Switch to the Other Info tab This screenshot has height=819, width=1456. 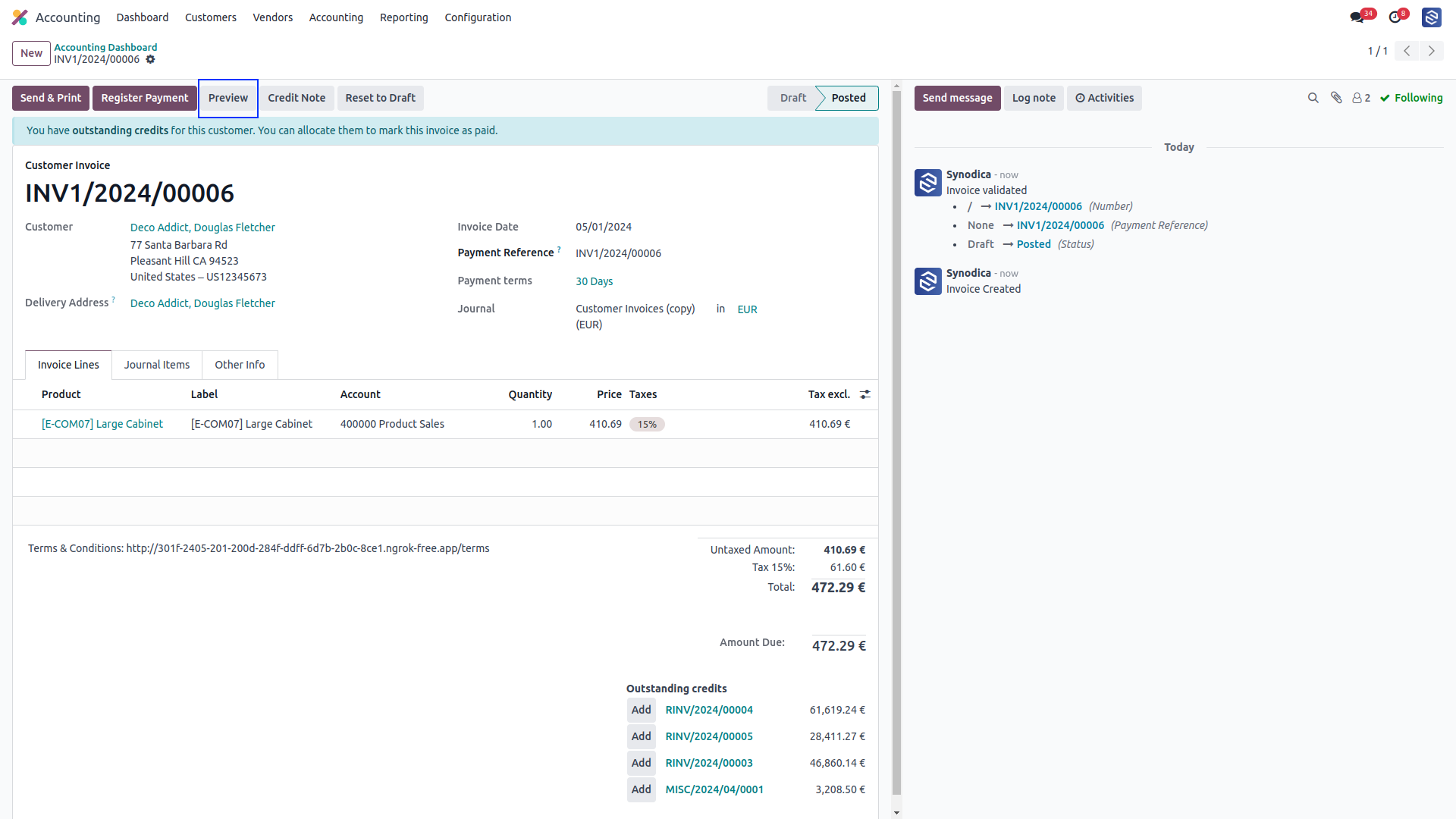[240, 365]
